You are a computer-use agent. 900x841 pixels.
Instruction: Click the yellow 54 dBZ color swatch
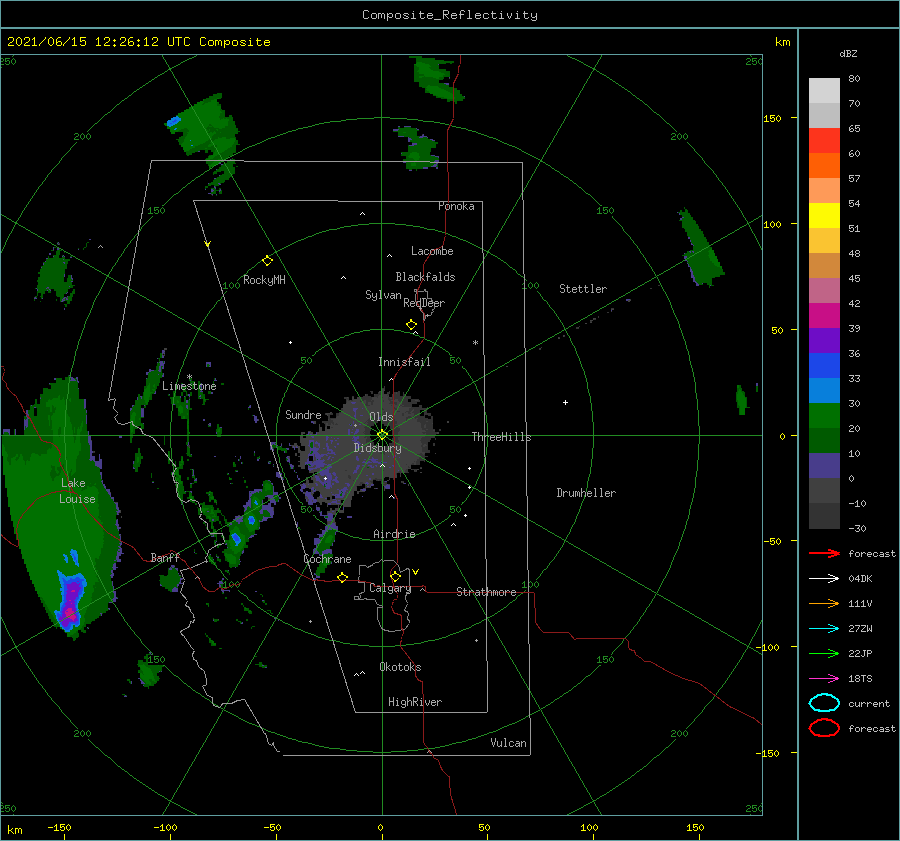click(x=824, y=215)
